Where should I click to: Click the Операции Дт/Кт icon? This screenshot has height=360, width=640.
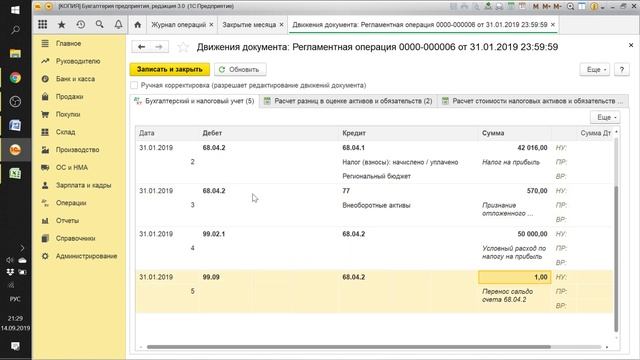45,203
